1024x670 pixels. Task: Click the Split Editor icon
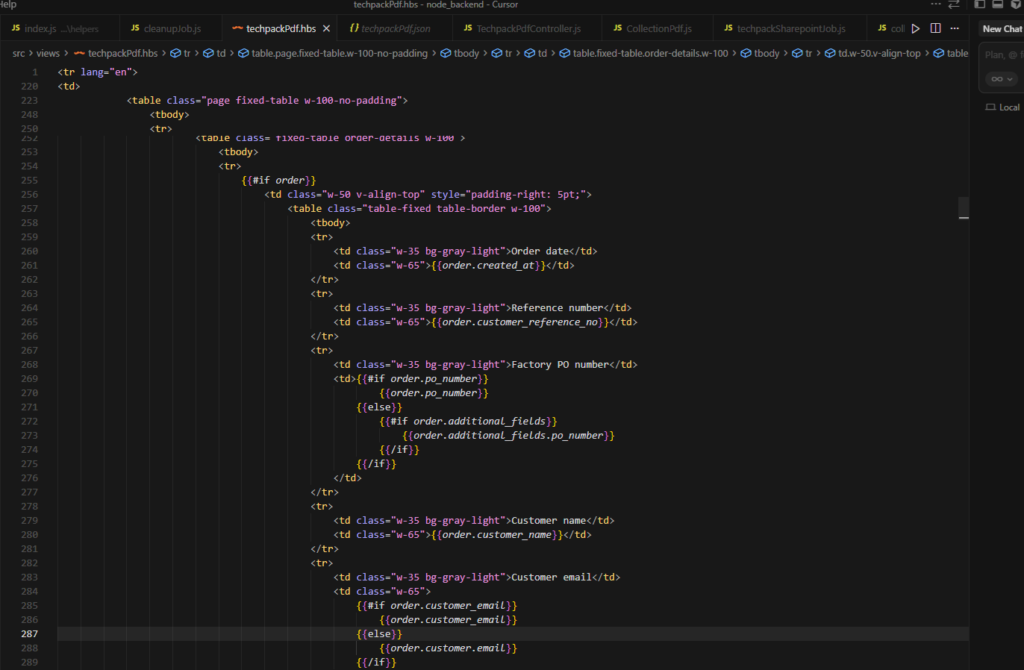(934, 28)
